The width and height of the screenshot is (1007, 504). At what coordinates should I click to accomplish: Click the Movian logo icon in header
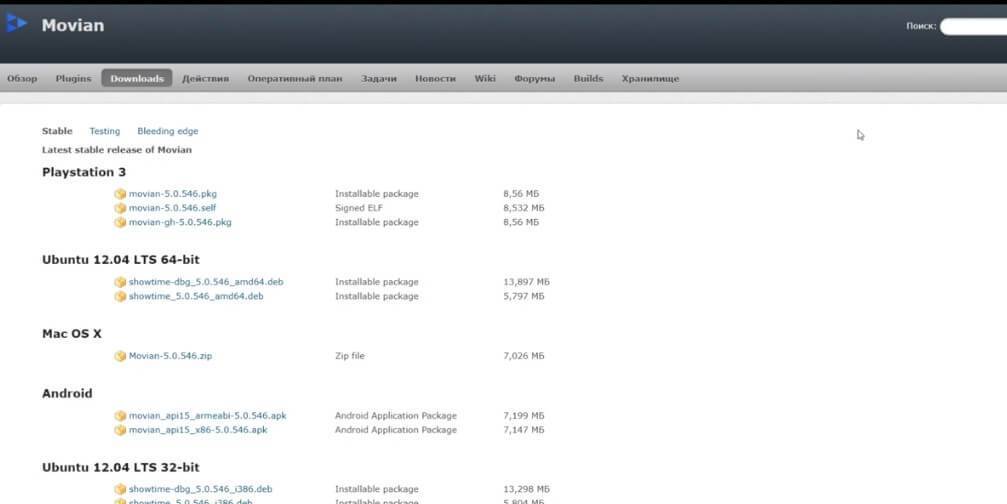16,23
